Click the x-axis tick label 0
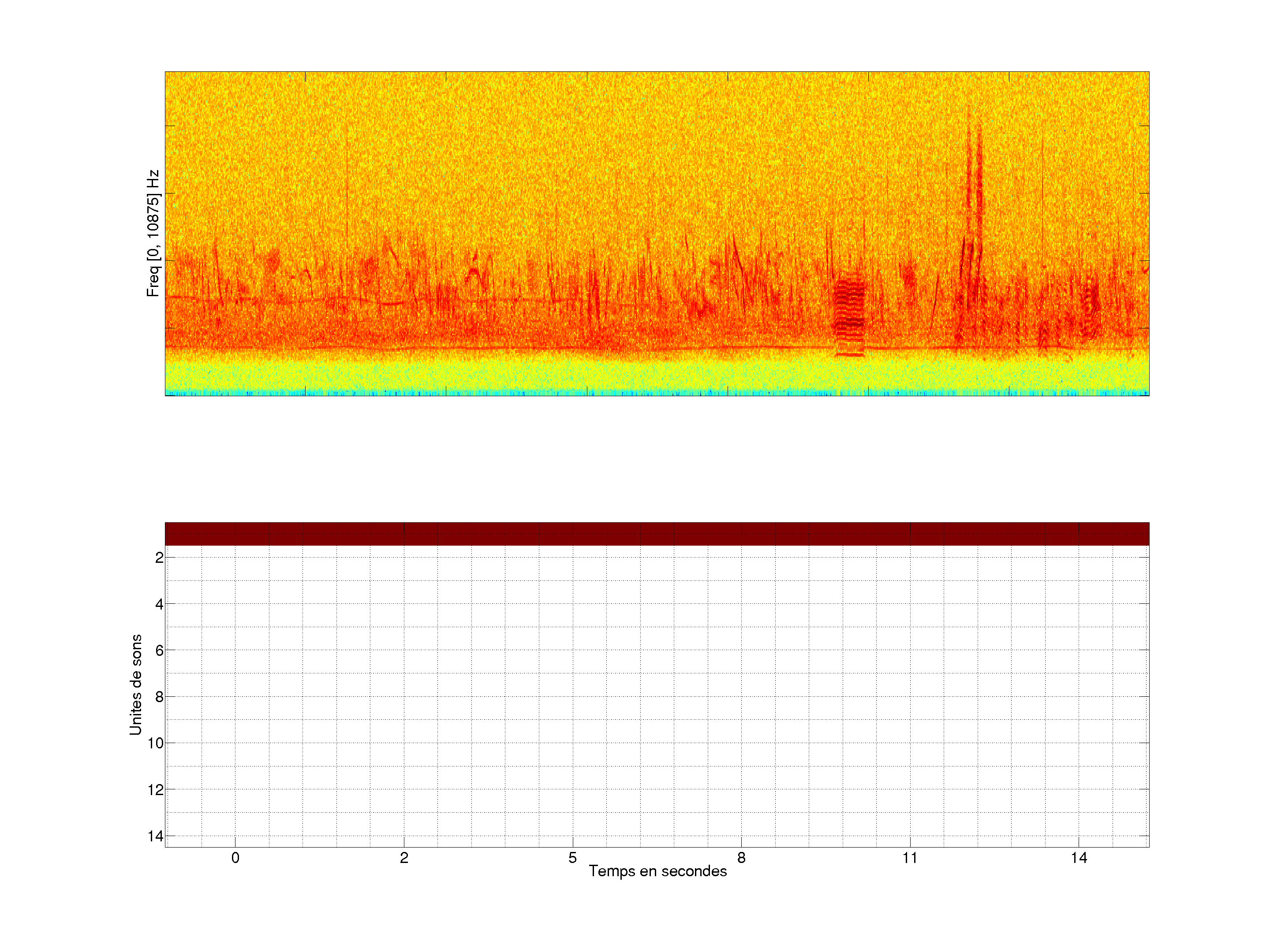This screenshot has width=1270, height=952. [x=235, y=858]
